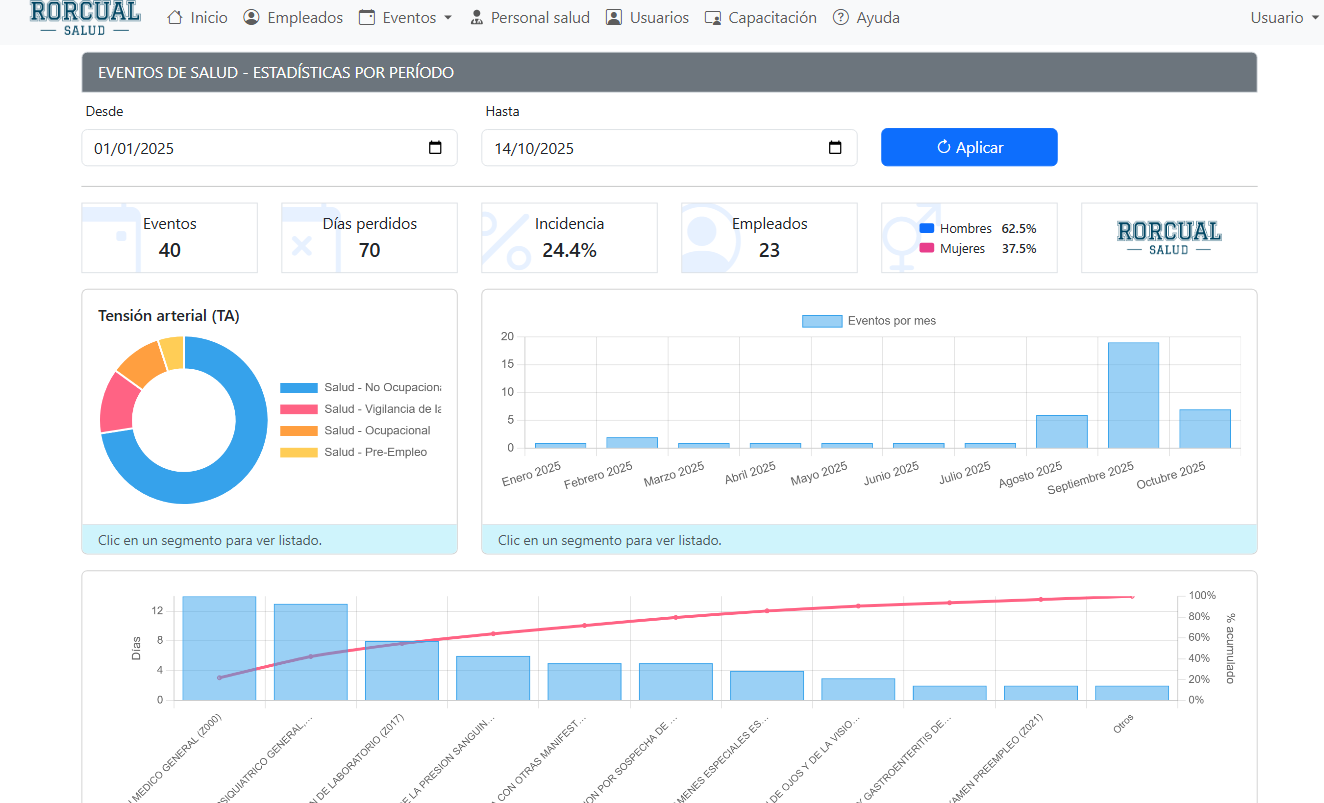Open the Usuario account dropdown

point(1284,18)
